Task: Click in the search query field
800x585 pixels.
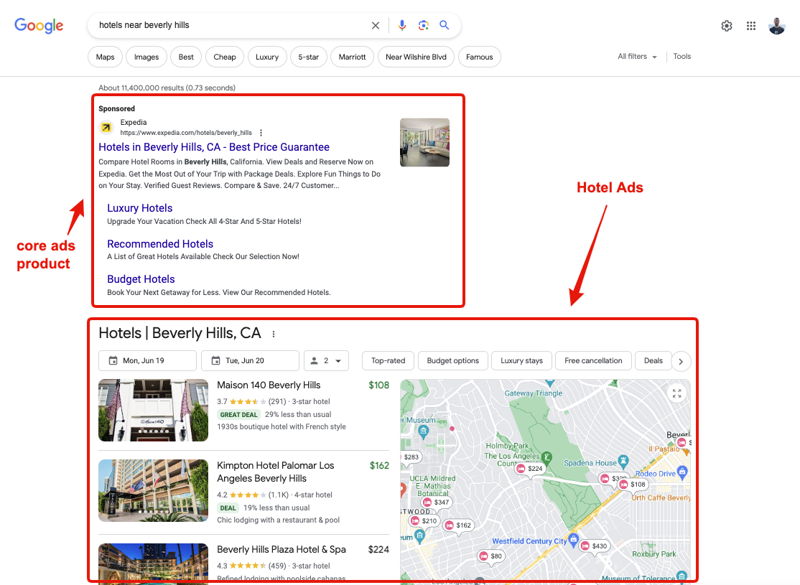Action: [x=230, y=25]
